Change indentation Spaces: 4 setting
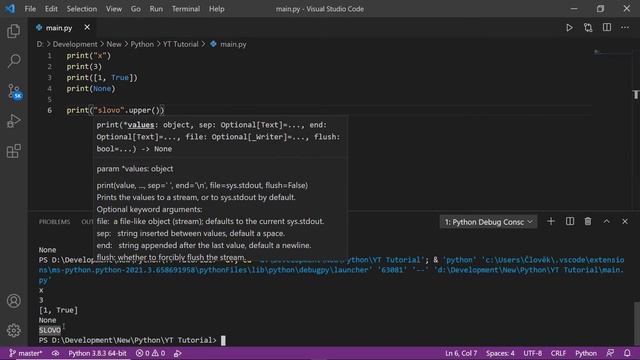640x360 pixels. pos(500,353)
